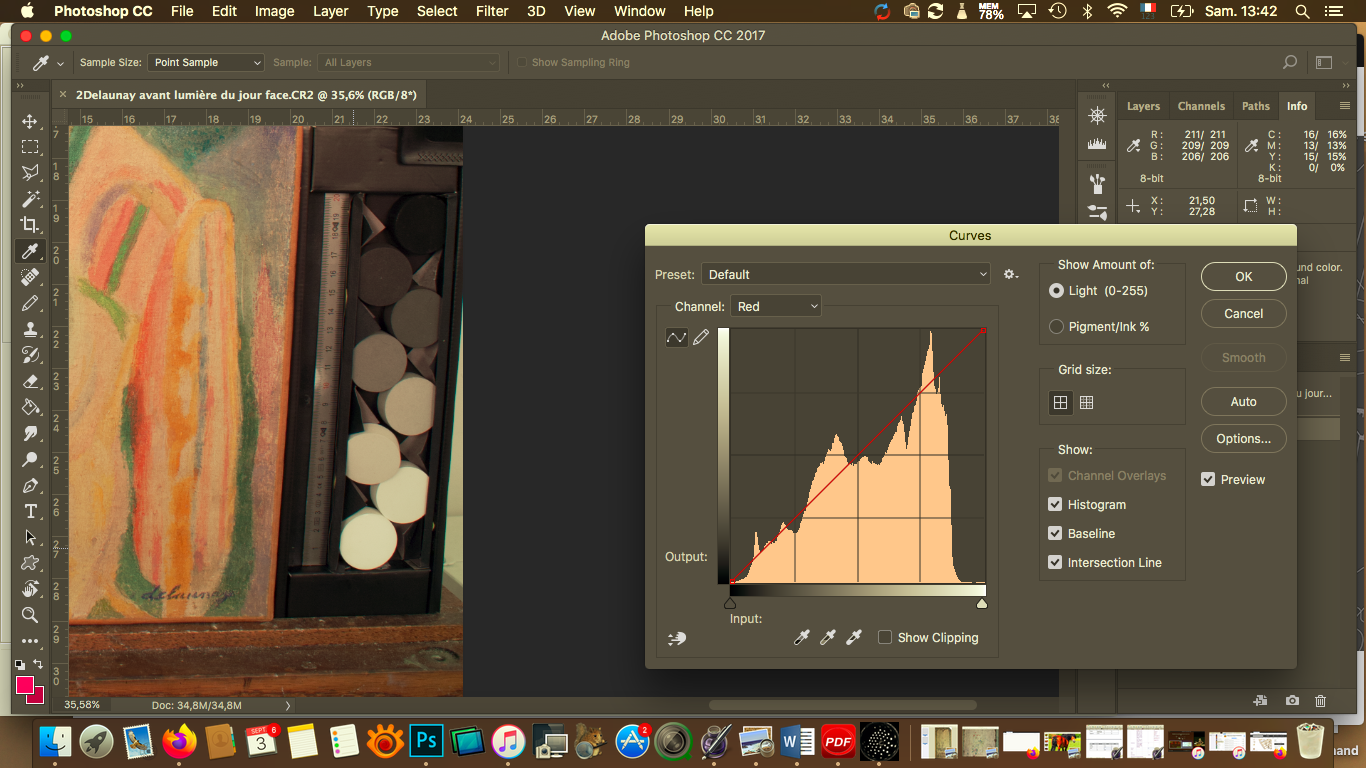Select the Pen tool
1366x768 pixels.
(x=30, y=485)
